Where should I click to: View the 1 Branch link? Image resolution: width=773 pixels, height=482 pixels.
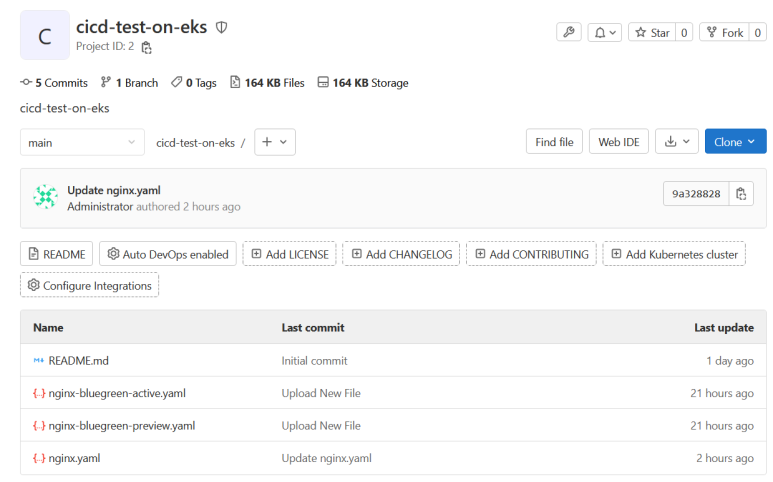pos(129,83)
